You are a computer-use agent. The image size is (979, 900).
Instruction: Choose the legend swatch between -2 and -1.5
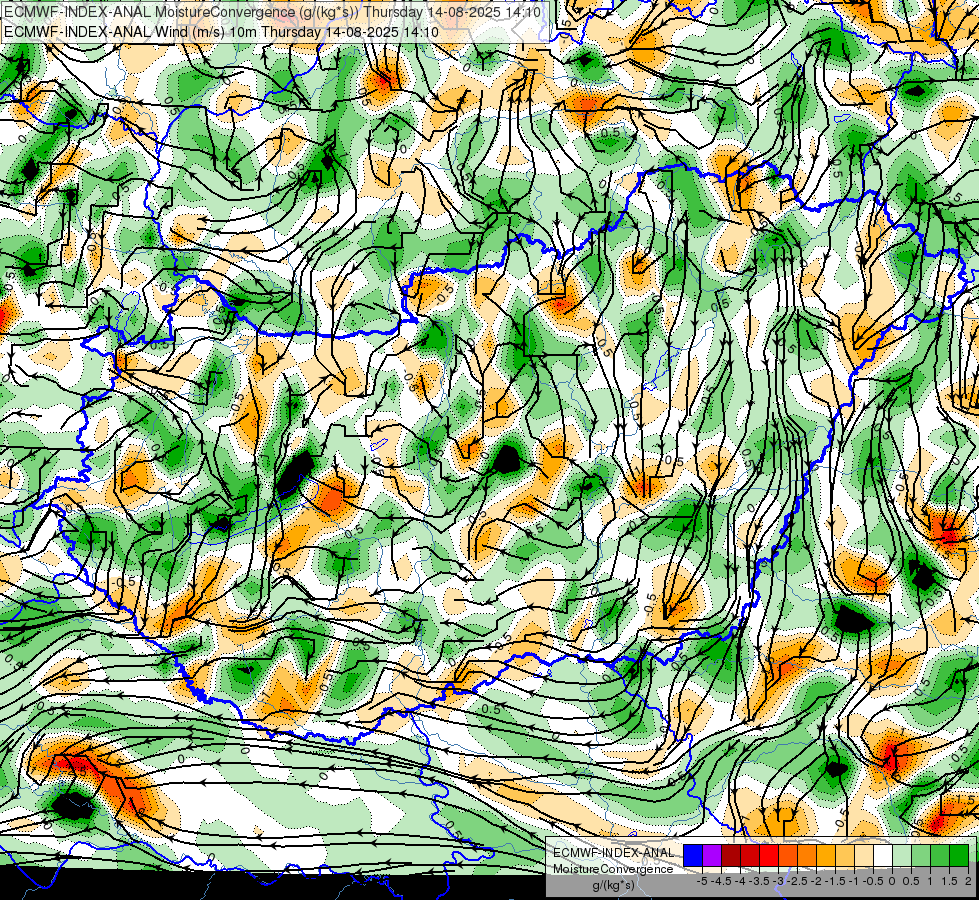(x=826, y=855)
